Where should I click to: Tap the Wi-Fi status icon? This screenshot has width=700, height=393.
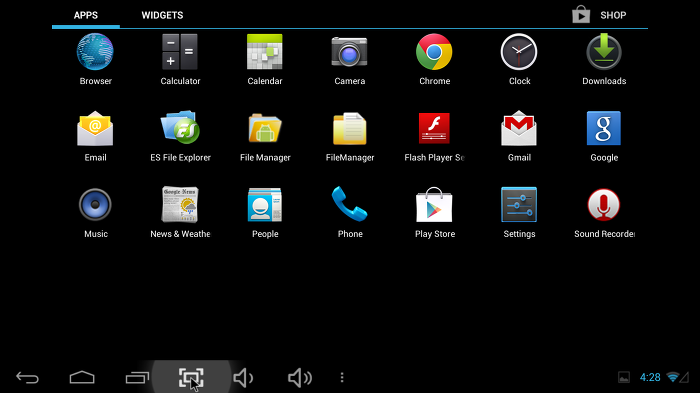pos(672,377)
